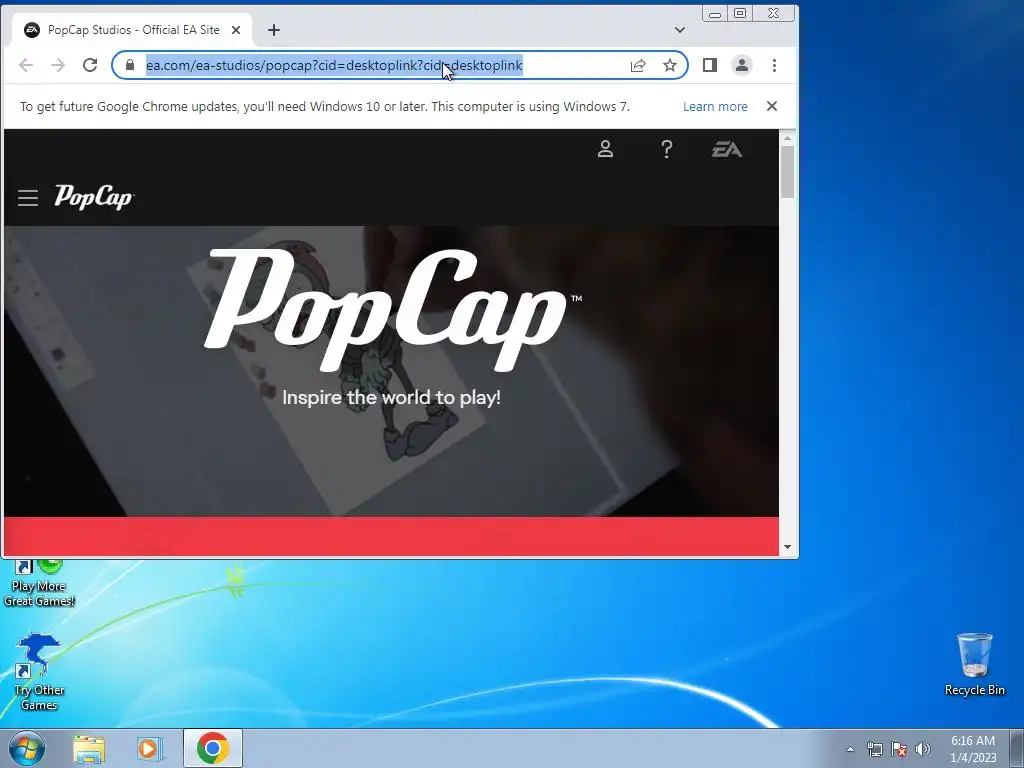Open the Windows Start menu
Viewport: 1024px width, 768px height.
(26, 748)
